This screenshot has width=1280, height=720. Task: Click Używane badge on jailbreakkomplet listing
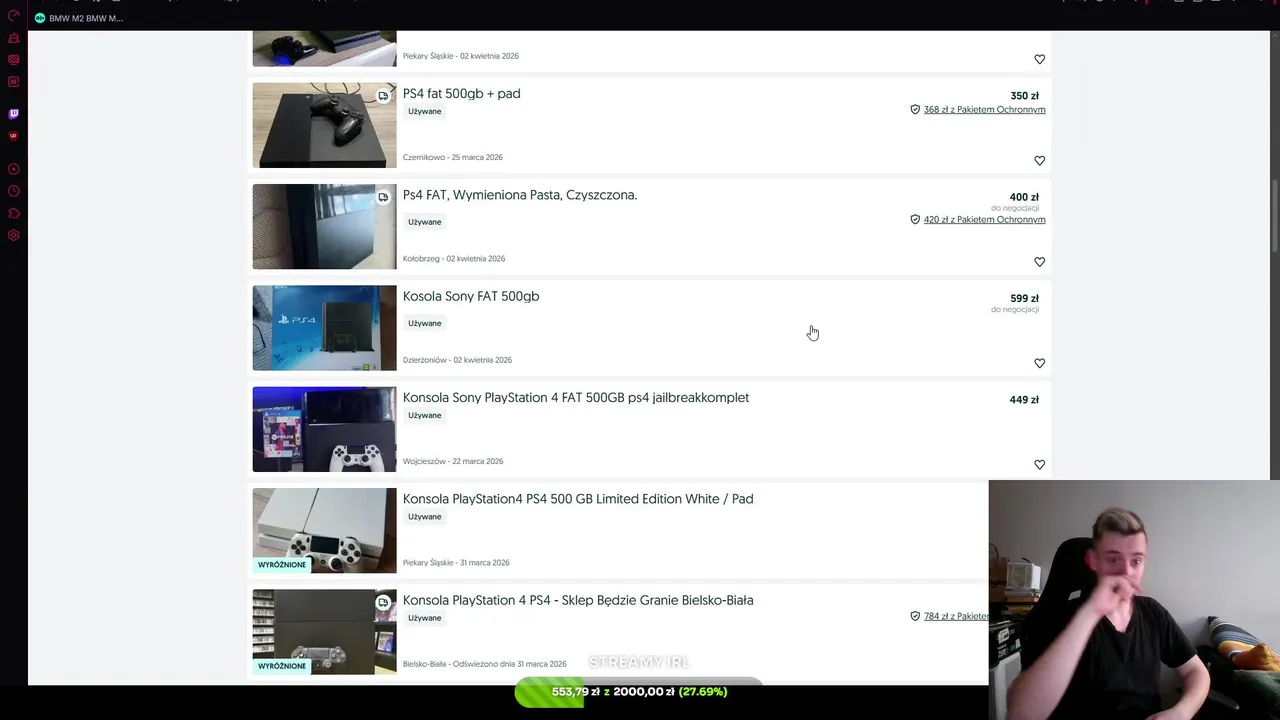tap(425, 415)
